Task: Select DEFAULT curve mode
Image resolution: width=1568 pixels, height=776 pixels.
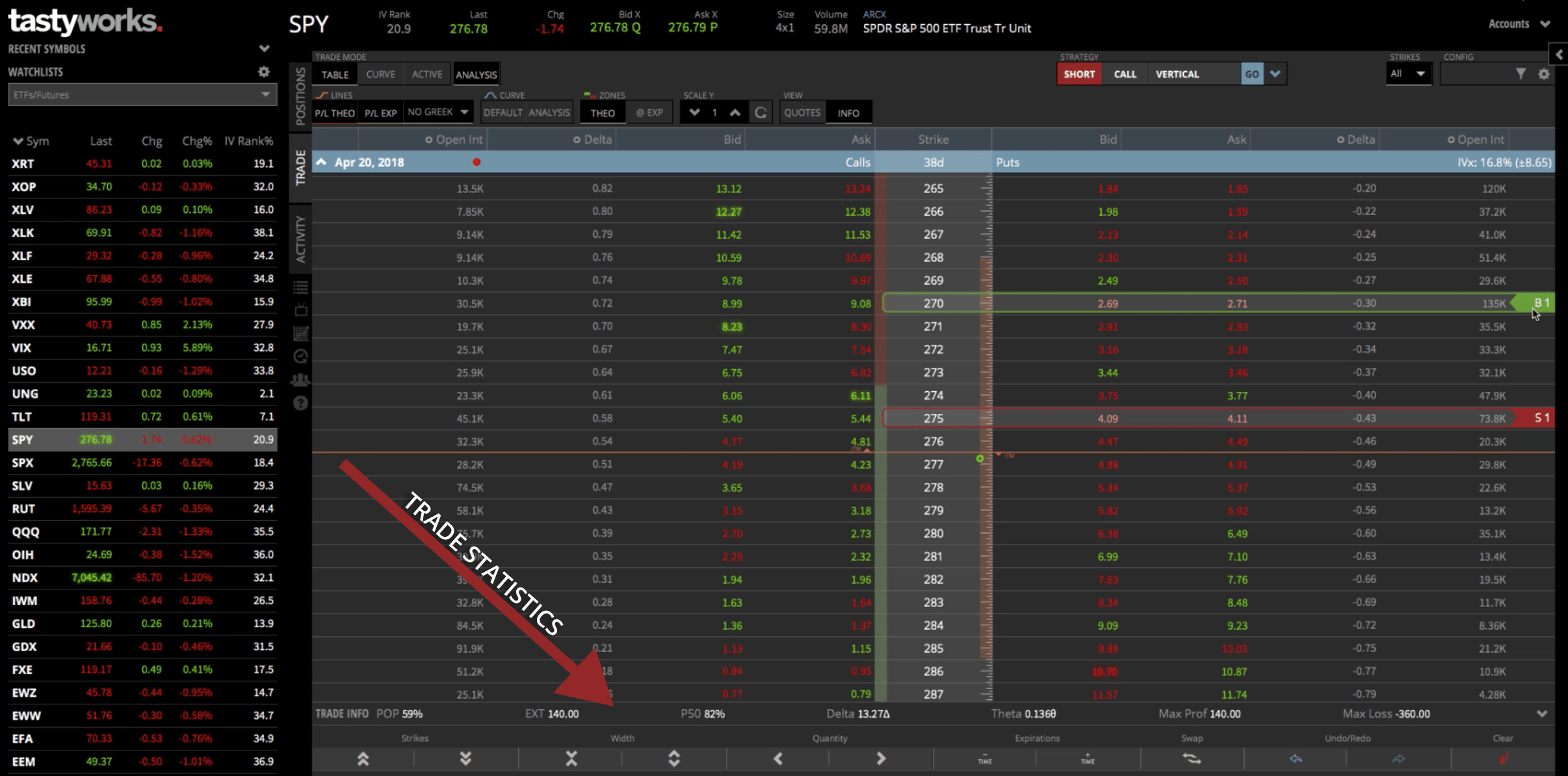Action: click(x=503, y=112)
